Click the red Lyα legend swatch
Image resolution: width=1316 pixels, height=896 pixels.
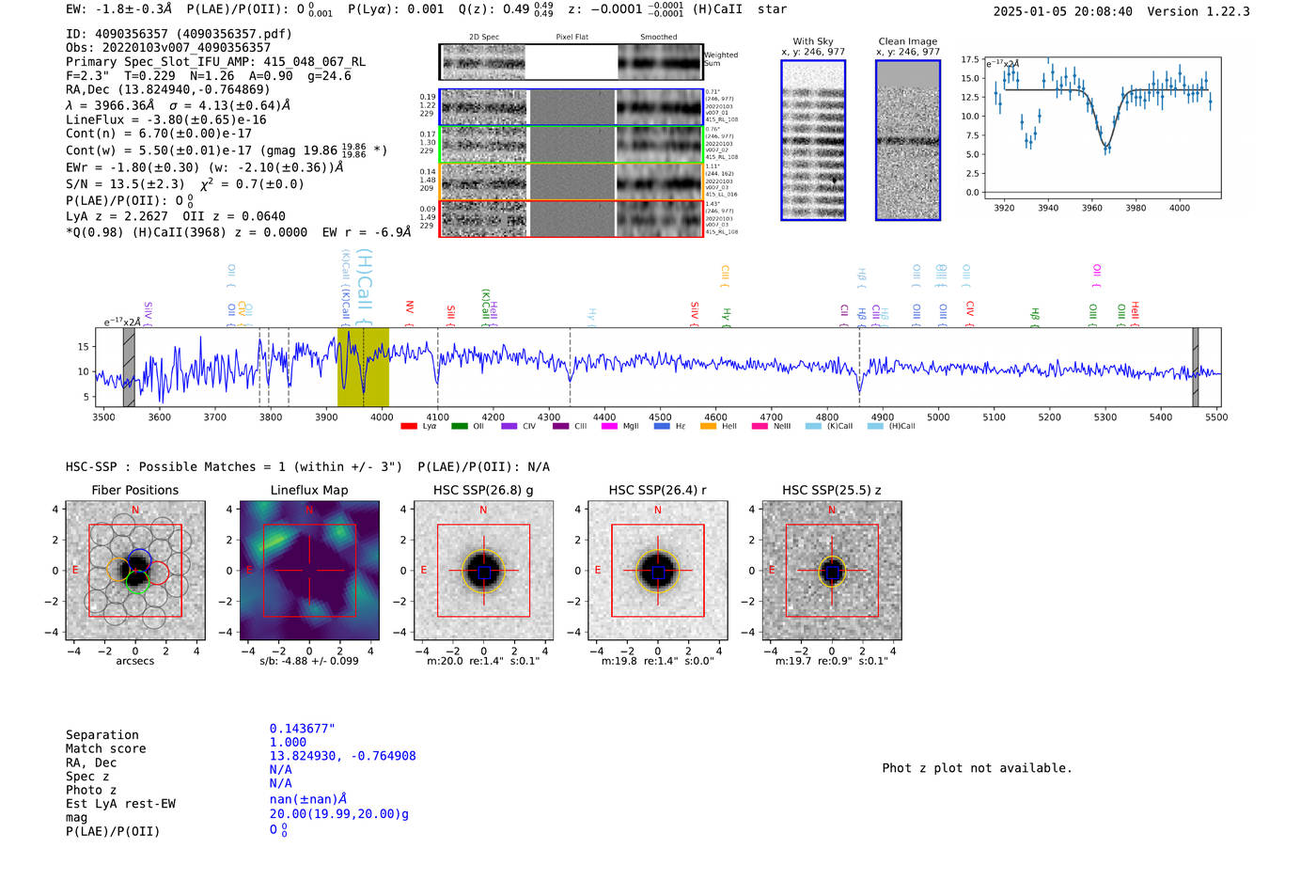tap(409, 426)
